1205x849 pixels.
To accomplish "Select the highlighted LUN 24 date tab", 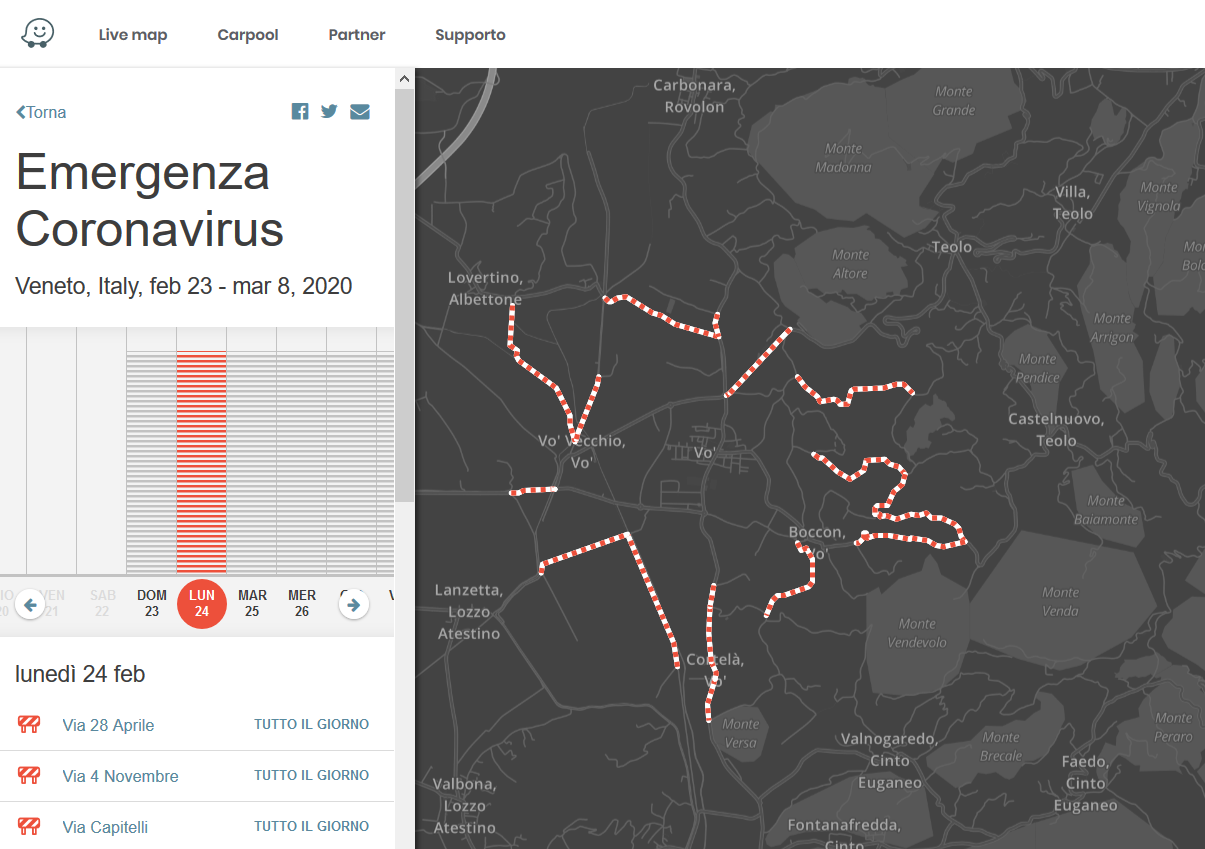I will 201,604.
